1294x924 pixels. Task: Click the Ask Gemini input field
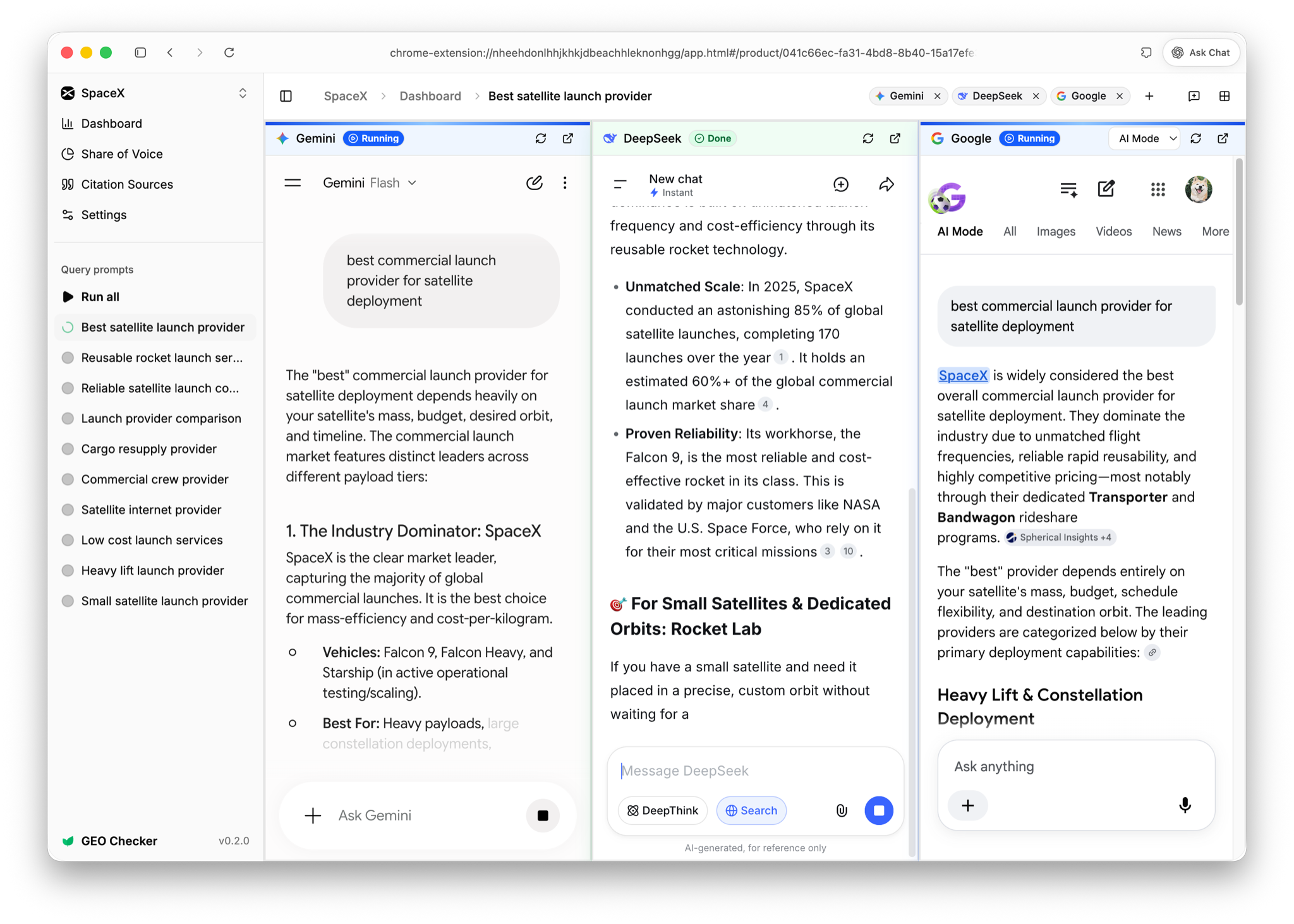[426, 815]
